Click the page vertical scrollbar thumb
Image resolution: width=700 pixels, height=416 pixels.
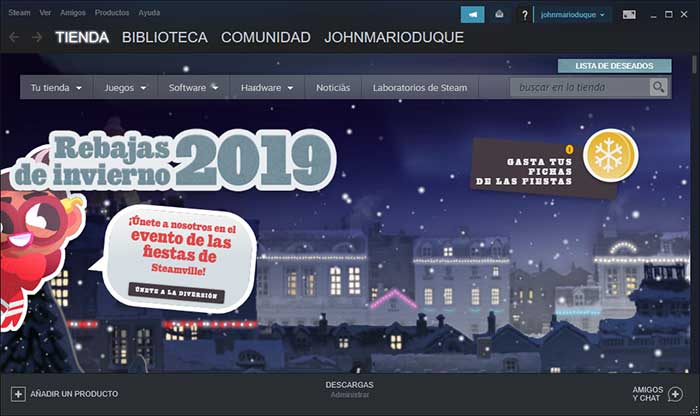tap(694, 64)
